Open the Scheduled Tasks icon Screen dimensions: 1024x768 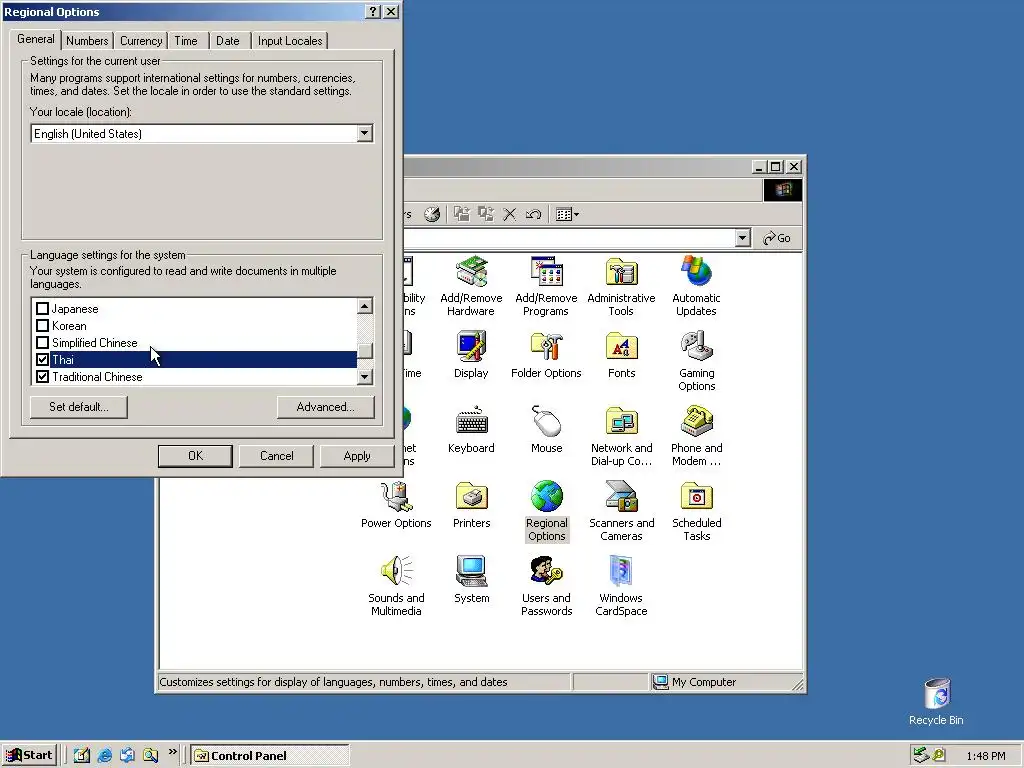(x=696, y=511)
